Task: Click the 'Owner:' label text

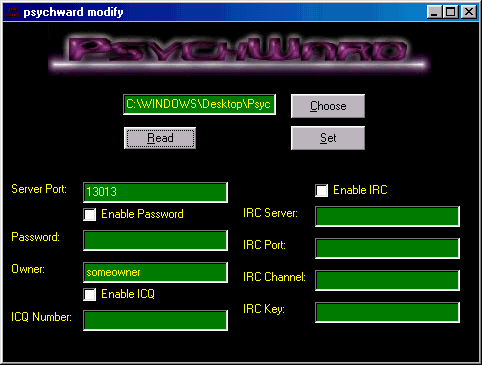Action: pyautogui.click(x=28, y=269)
